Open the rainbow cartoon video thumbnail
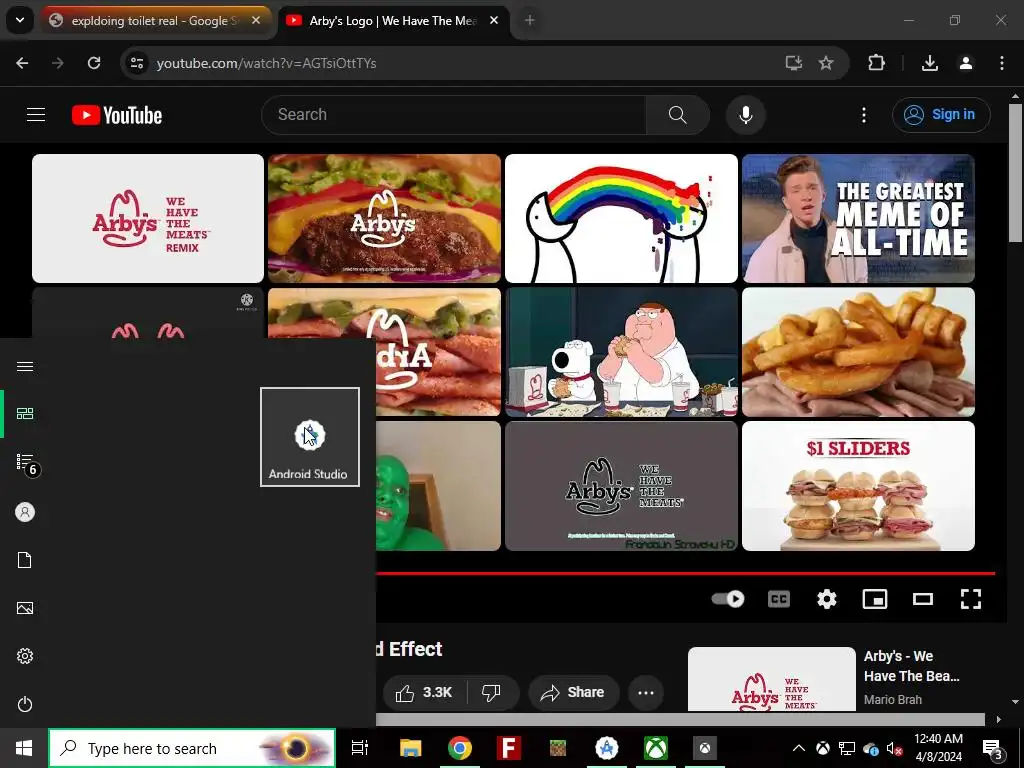The image size is (1024, 768). (621, 218)
